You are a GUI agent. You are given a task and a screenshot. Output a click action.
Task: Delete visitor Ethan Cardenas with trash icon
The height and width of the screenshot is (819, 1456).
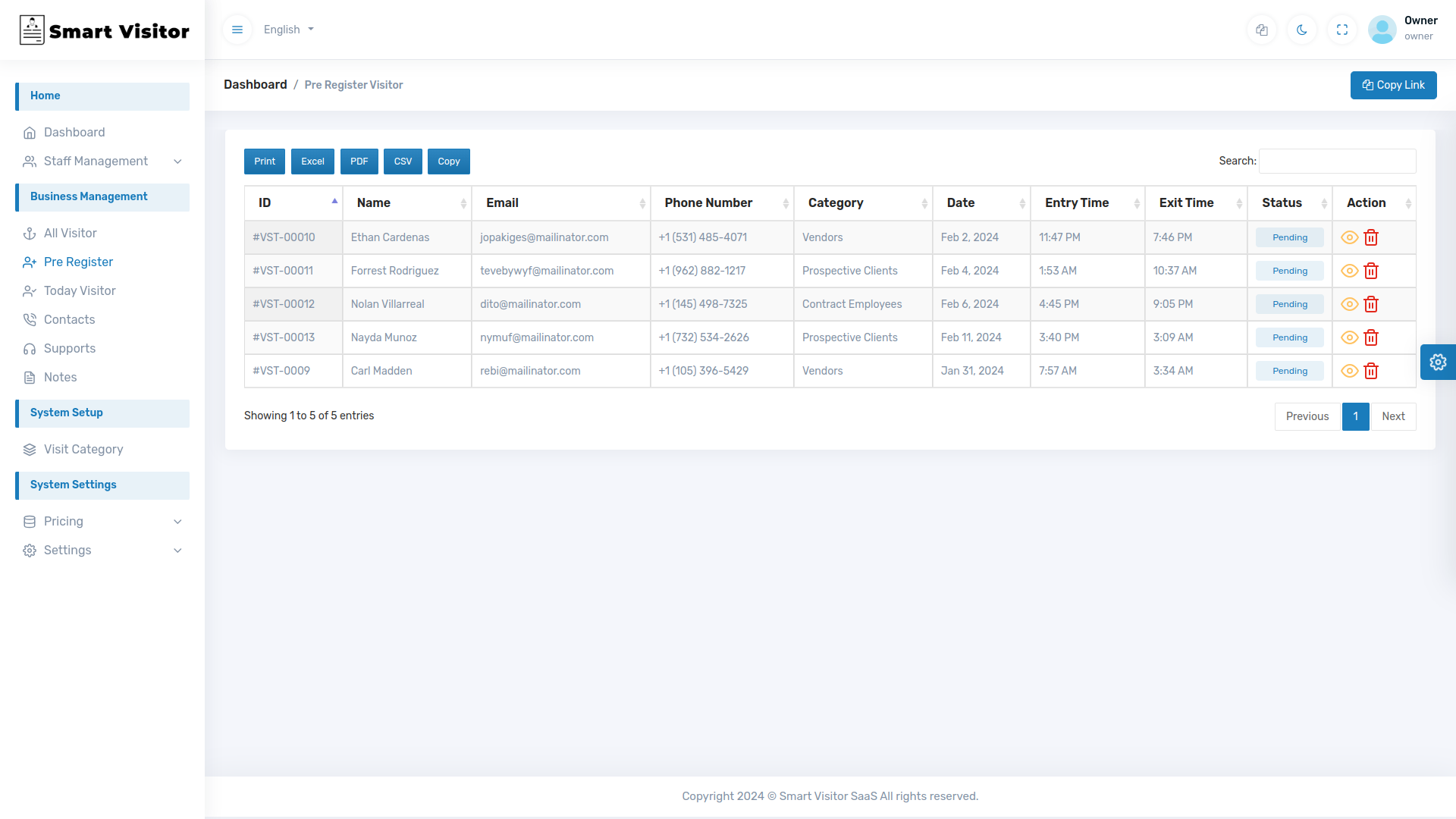(1371, 237)
